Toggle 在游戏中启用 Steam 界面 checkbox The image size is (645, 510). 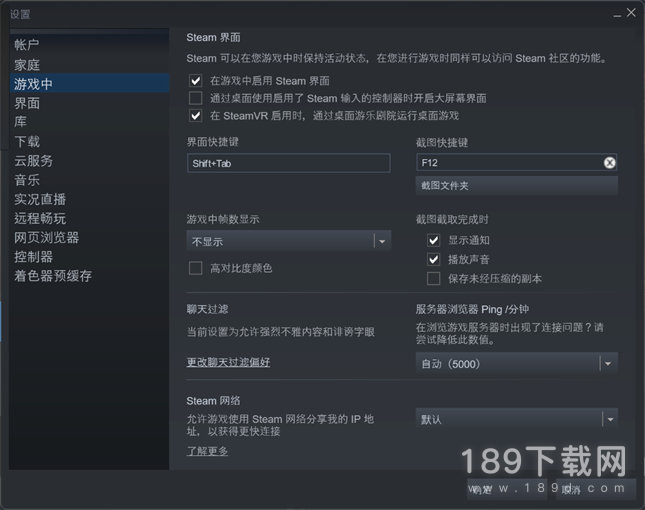click(x=195, y=81)
